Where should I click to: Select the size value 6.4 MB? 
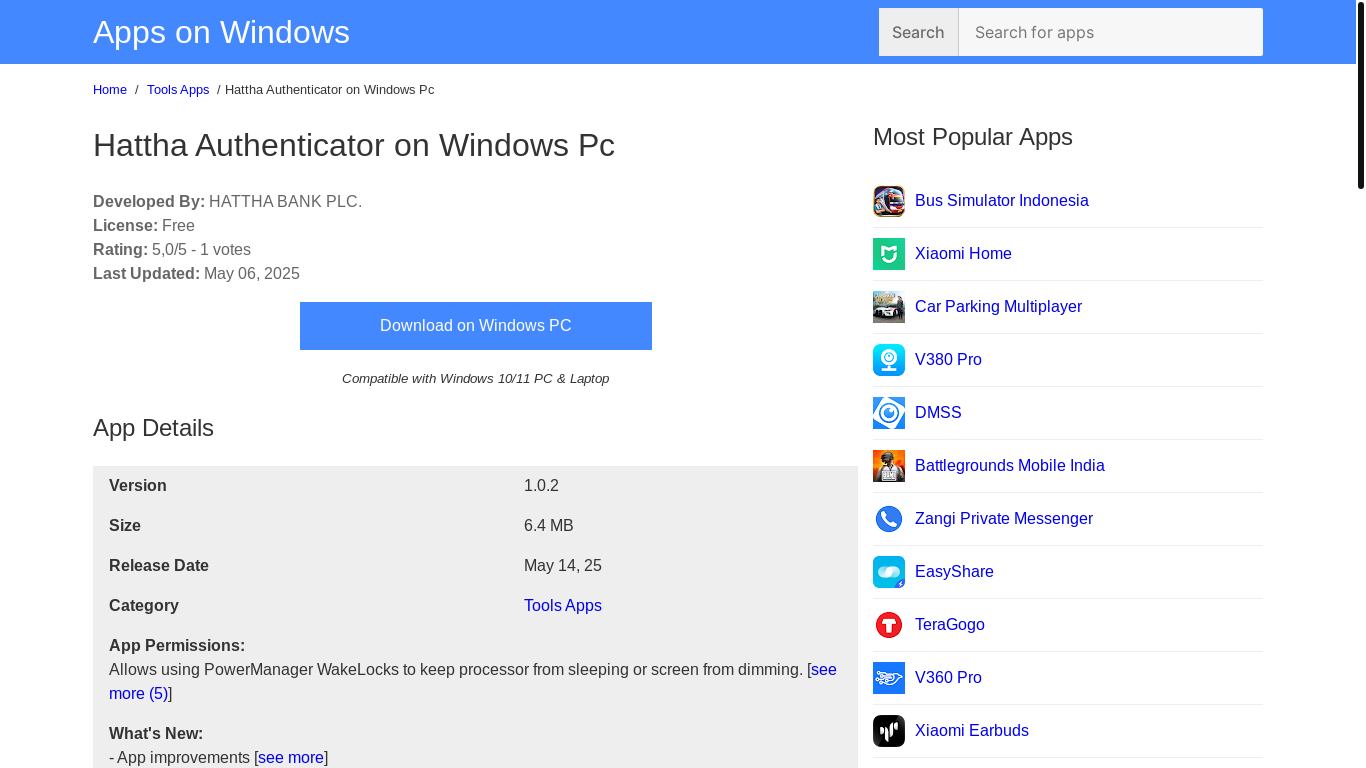click(549, 526)
